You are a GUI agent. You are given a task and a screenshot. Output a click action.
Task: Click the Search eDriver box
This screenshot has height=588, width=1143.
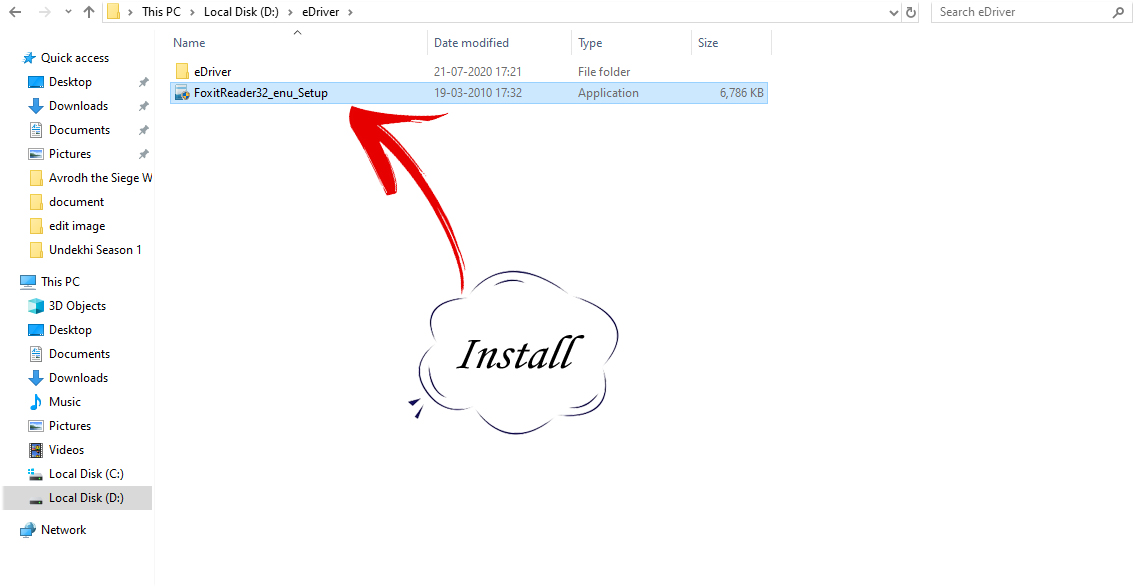point(1029,12)
